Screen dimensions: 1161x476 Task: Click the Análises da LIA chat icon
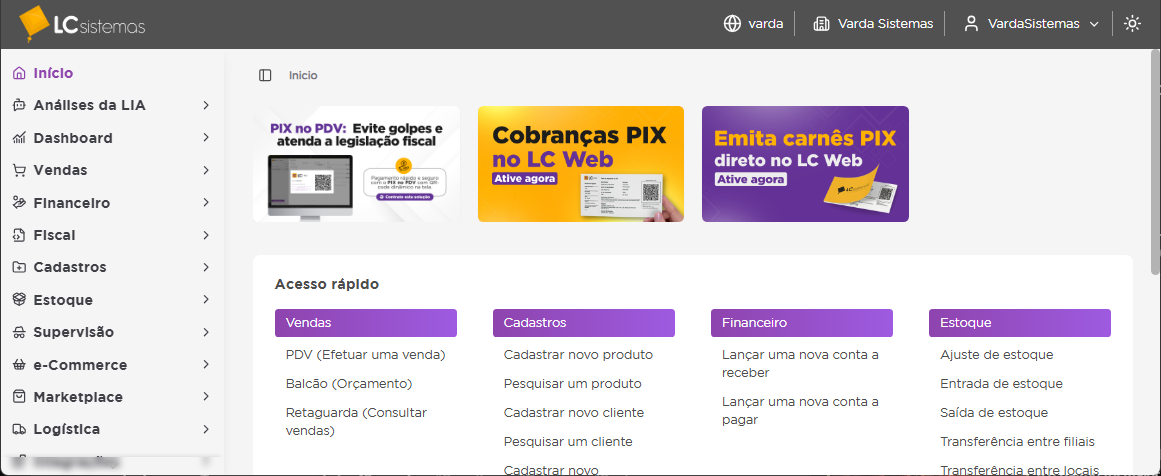[19, 105]
